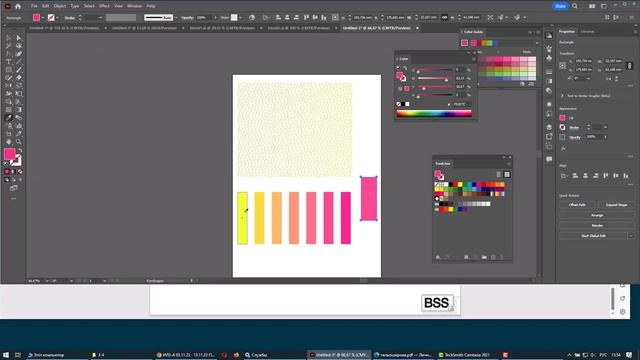Set paint type to Color in toolbar

(x=7, y=172)
